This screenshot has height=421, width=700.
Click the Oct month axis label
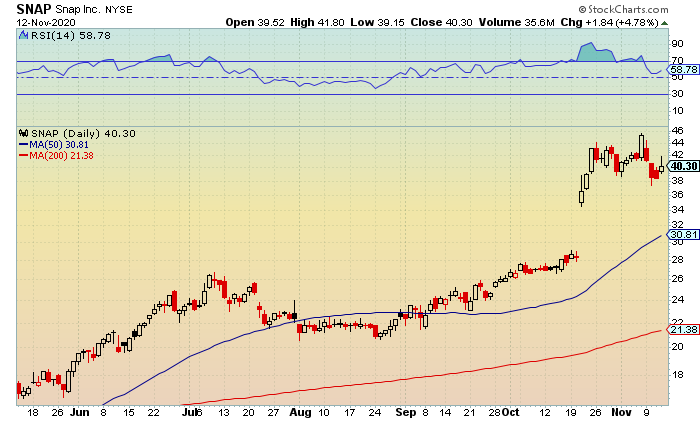point(510,412)
